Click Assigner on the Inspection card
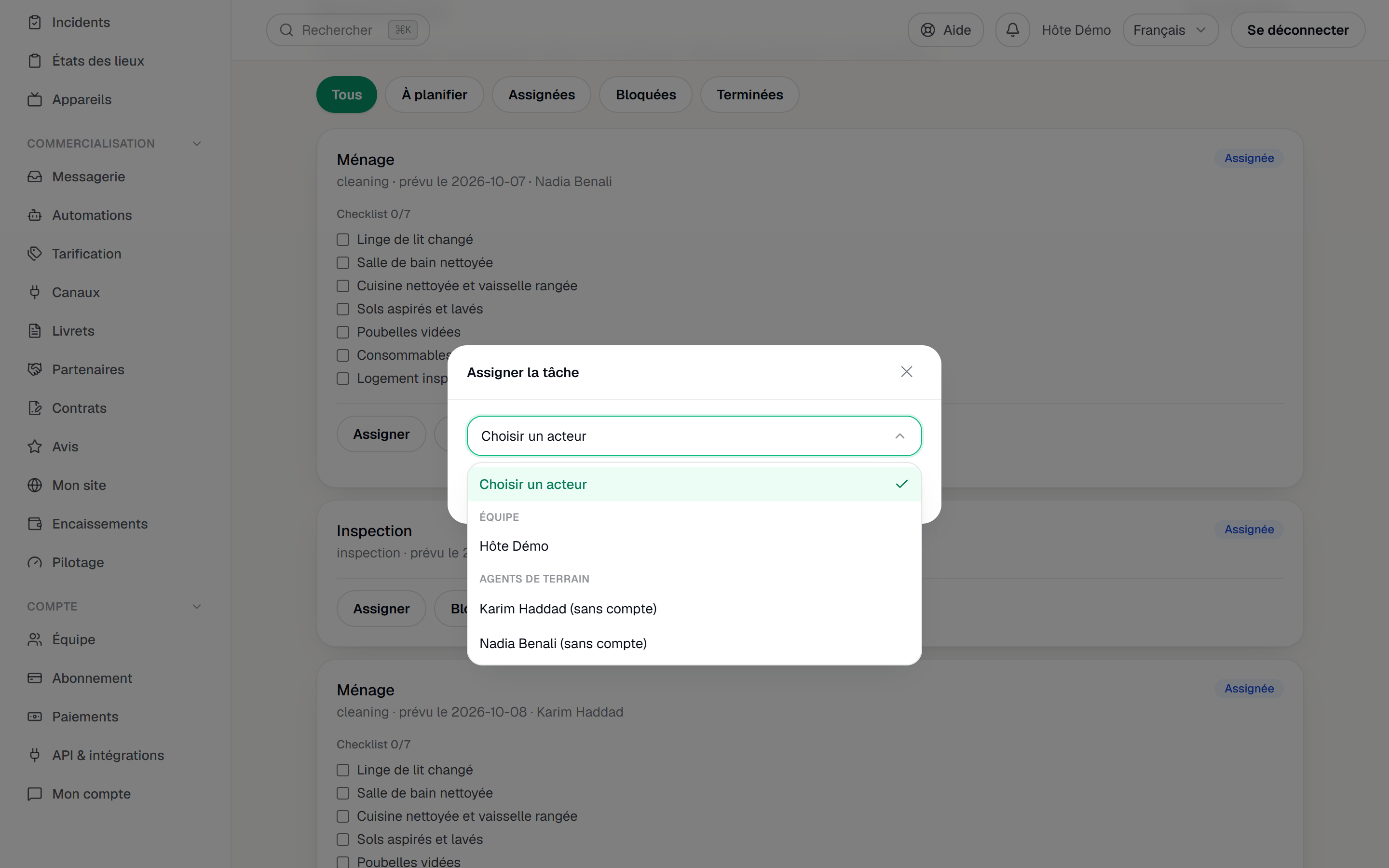 click(x=381, y=609)
